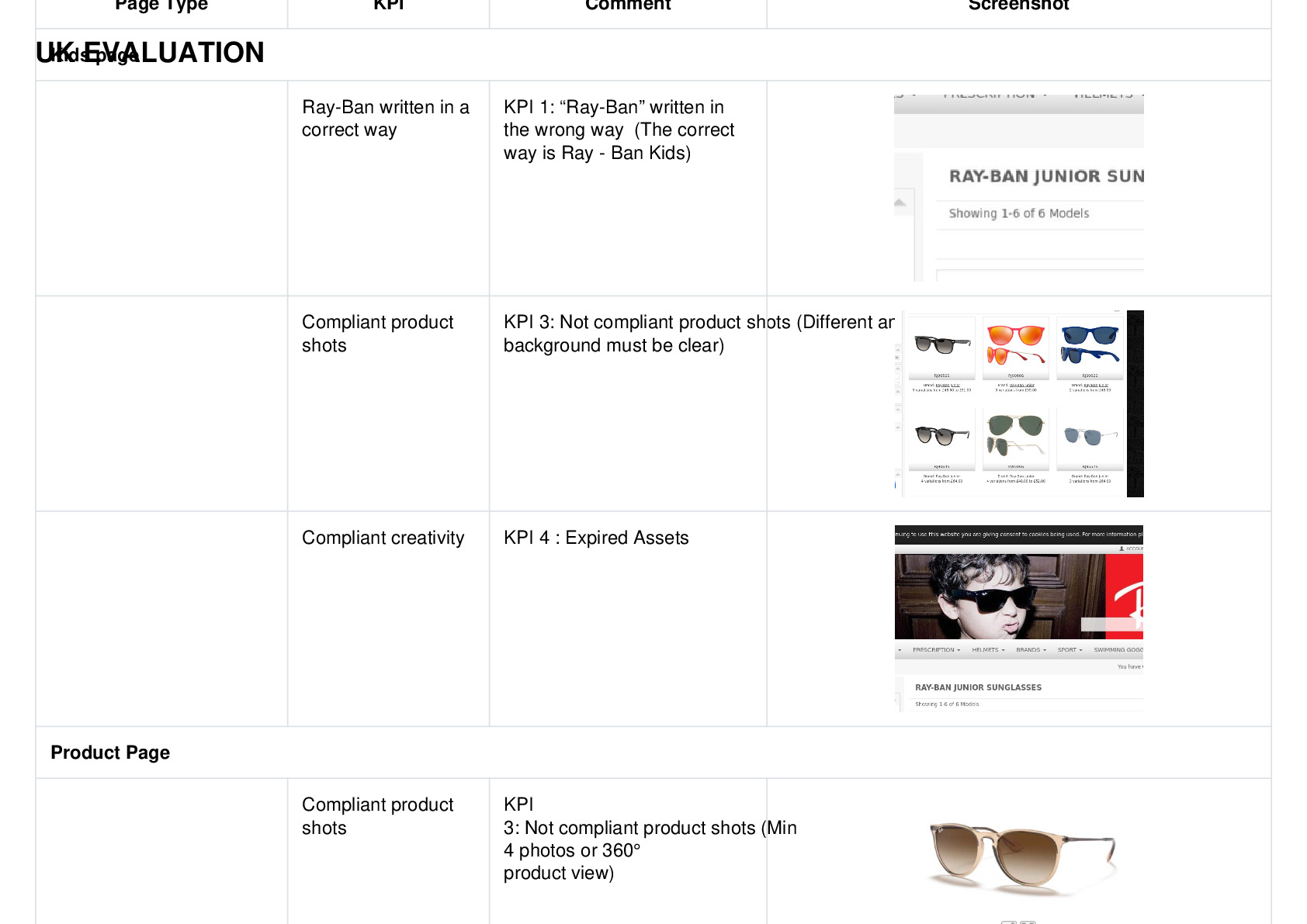The height and width of the screenshot is (924, 1307).
Task: Click the black round sunglasses in bottom row
Action: pyautogui.click(x=941, y=436)
